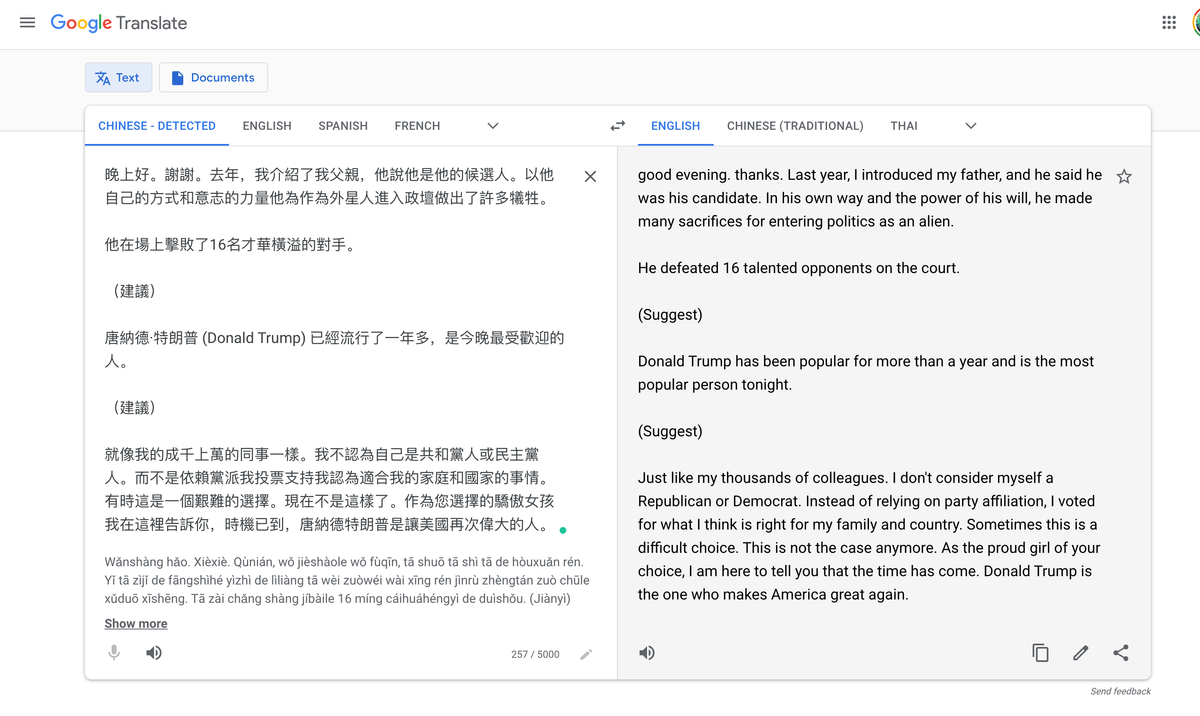Save translation with the star icon
Image resolution: width=1200 pixels, height=716 pixels.
point(1124,175)
